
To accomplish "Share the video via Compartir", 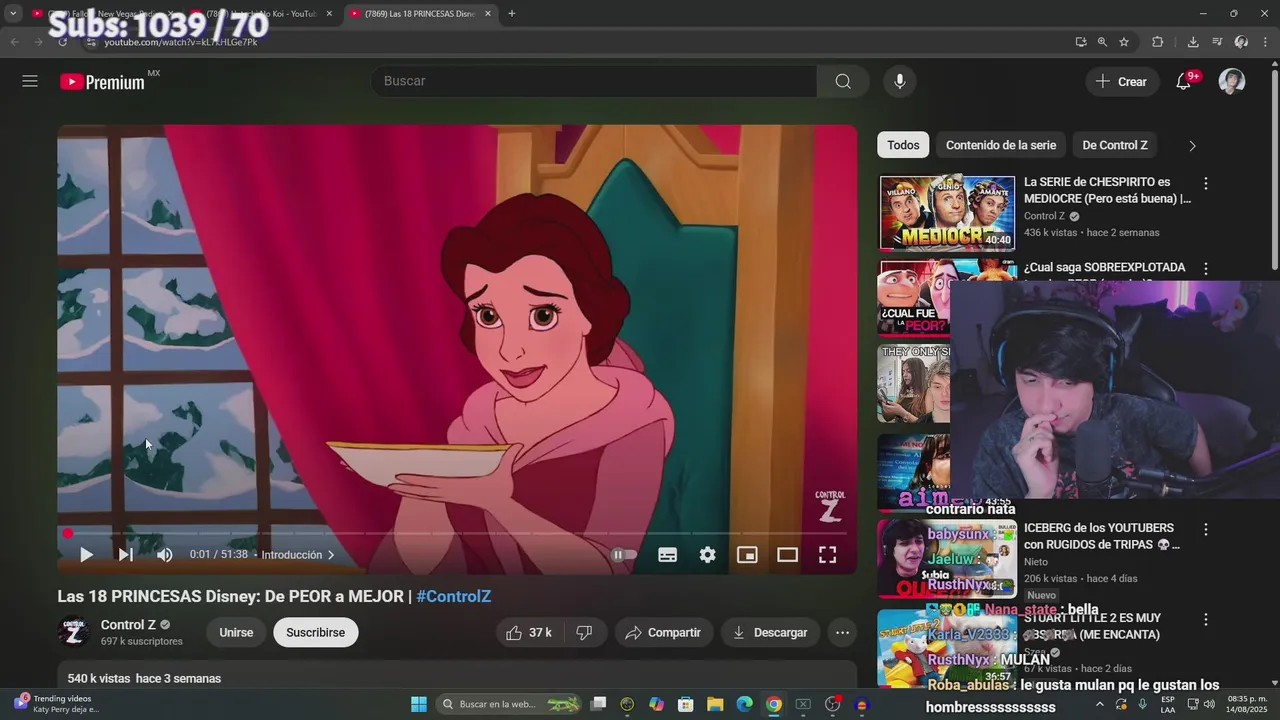I will [663, 632].
